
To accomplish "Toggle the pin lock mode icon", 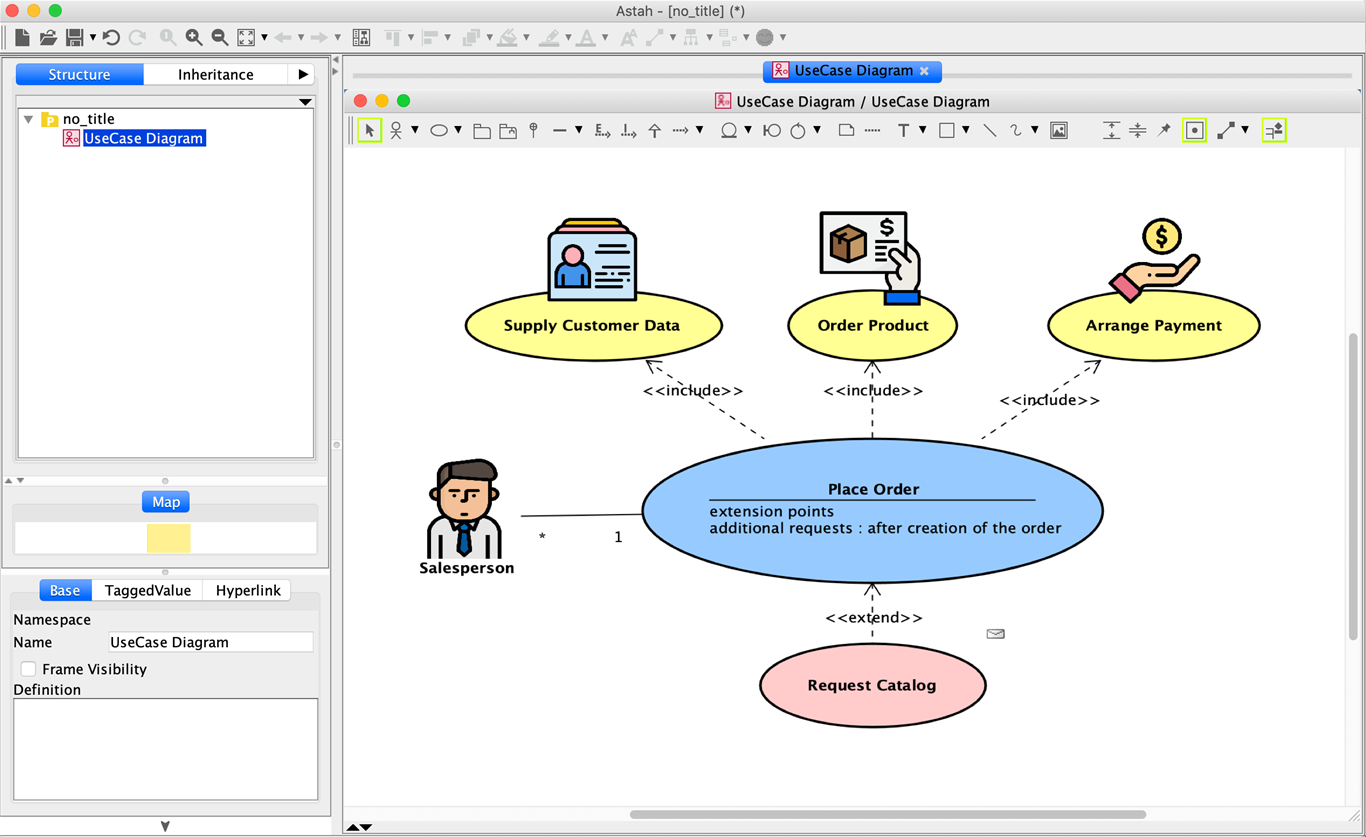I will pos(1164,130).
